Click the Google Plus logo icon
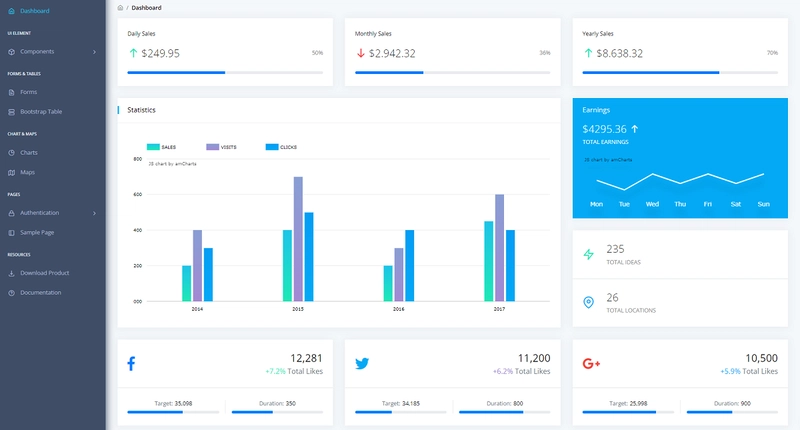The height and width of the screenshot is (430, 800). pyautogui.click(x=591, y=364)
